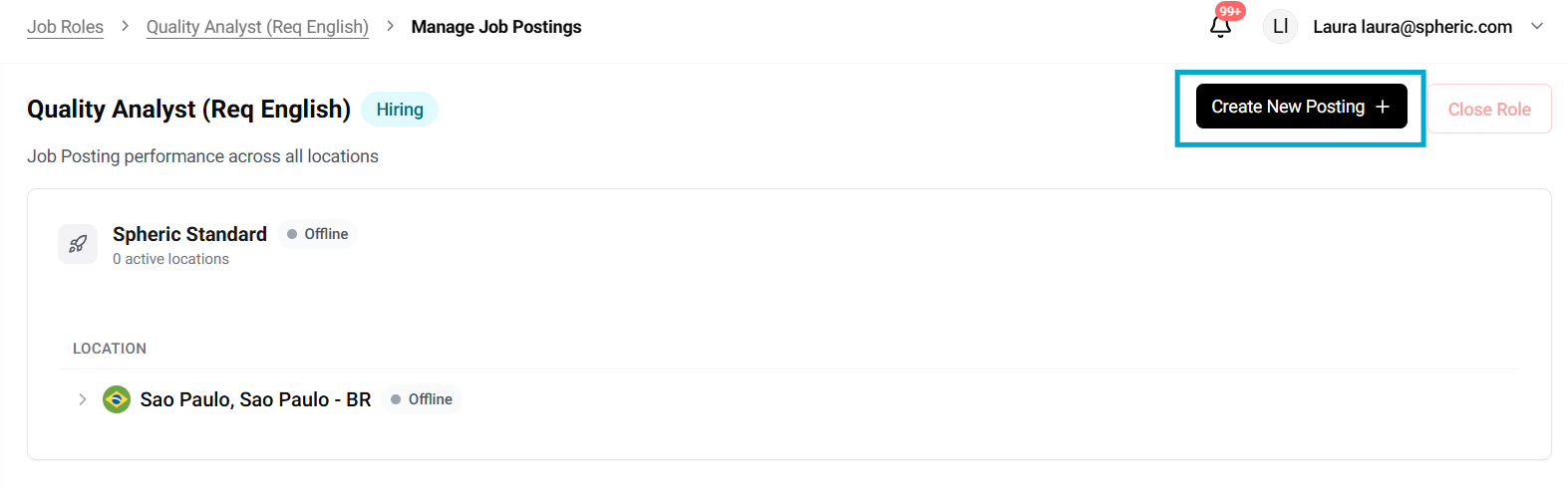Click the Laura laura@spheric.com account name
The image size is (1568, 489).
pyautogui.click(x=1411, y=27)
